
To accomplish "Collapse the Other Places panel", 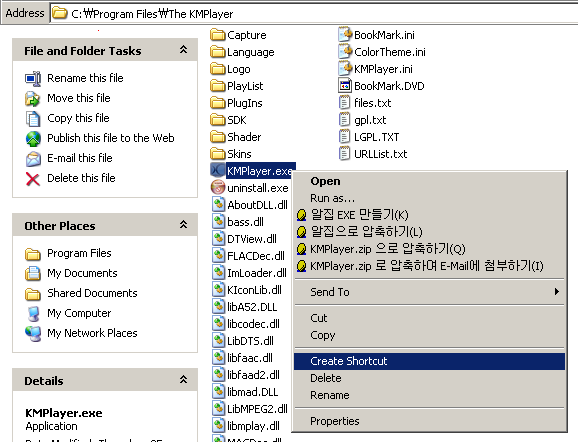I will click(183, 225).
